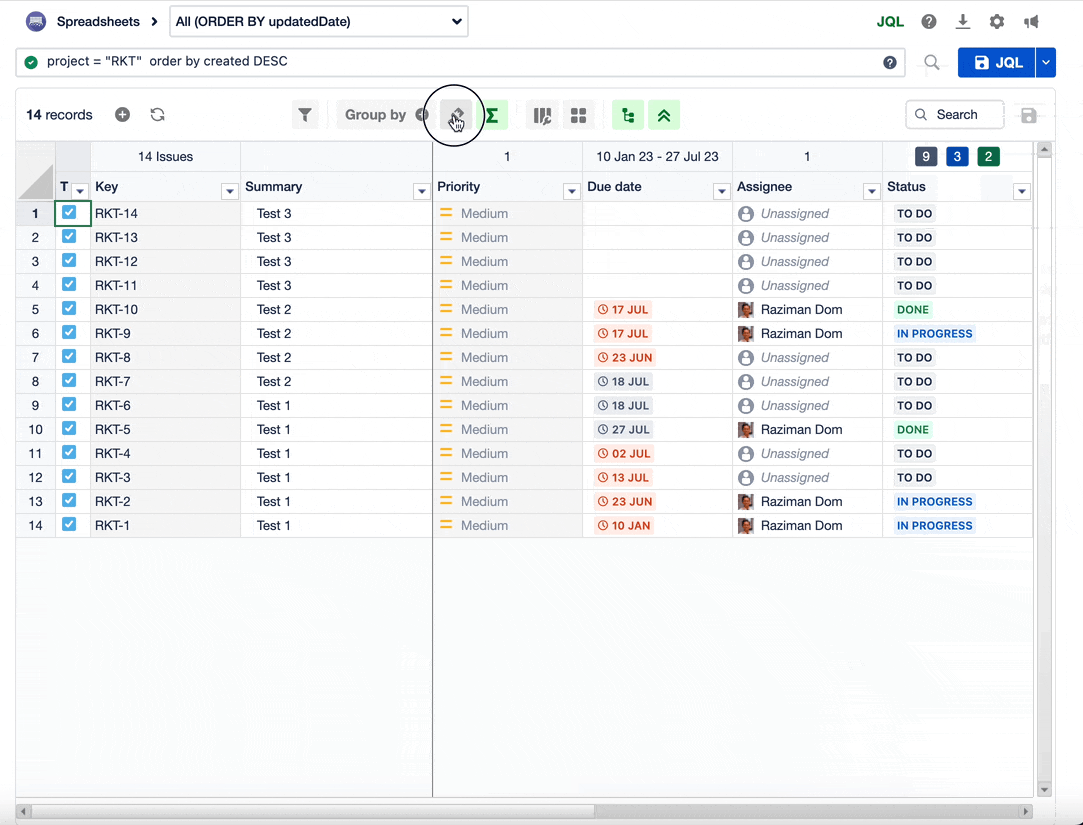The image size is (1083, 825).
Task: Toggle the checkbox in row RKT-10
Action: point(69,309)
